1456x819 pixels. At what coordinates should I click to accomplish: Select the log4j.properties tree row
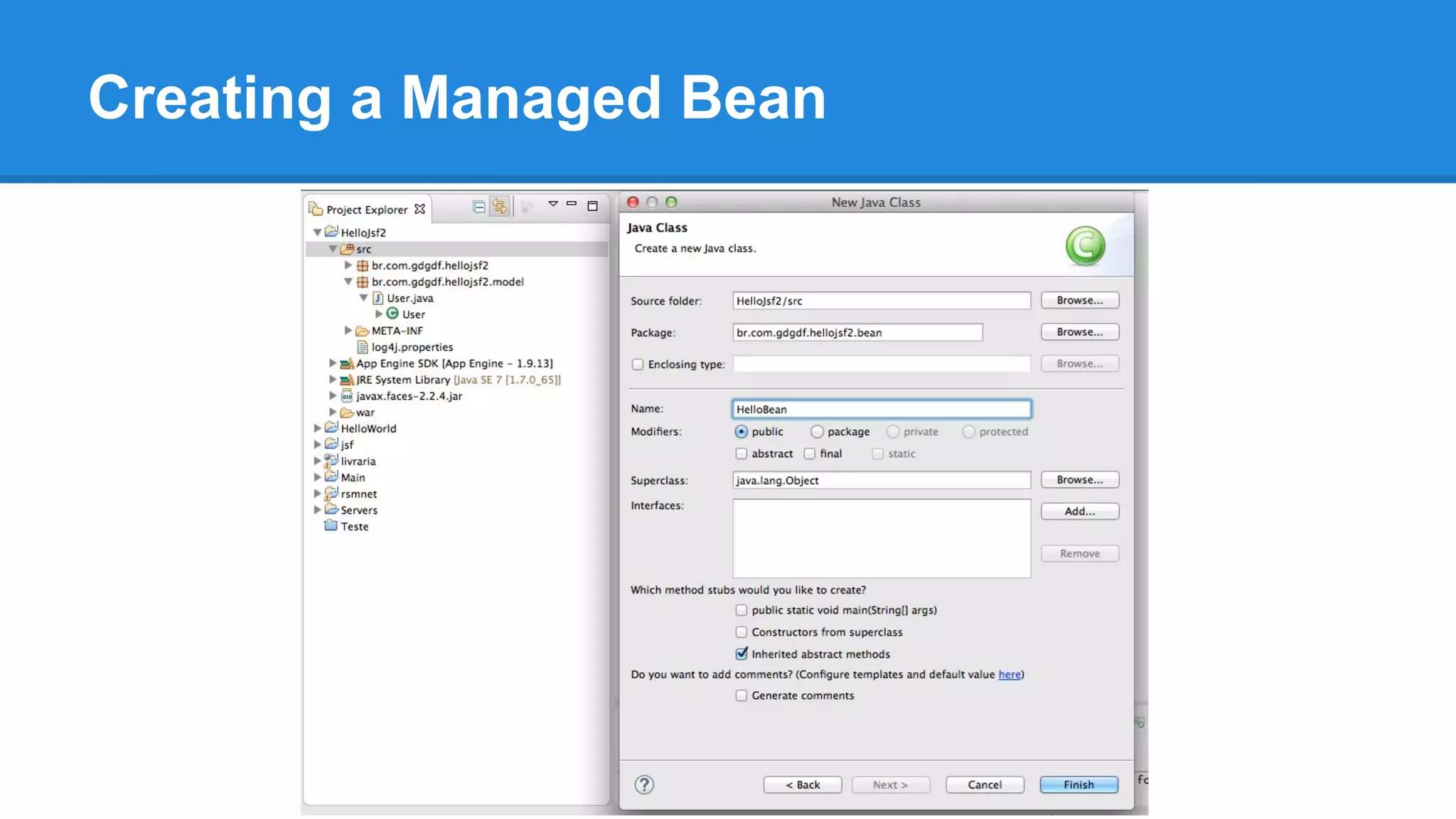click(456, 347)
